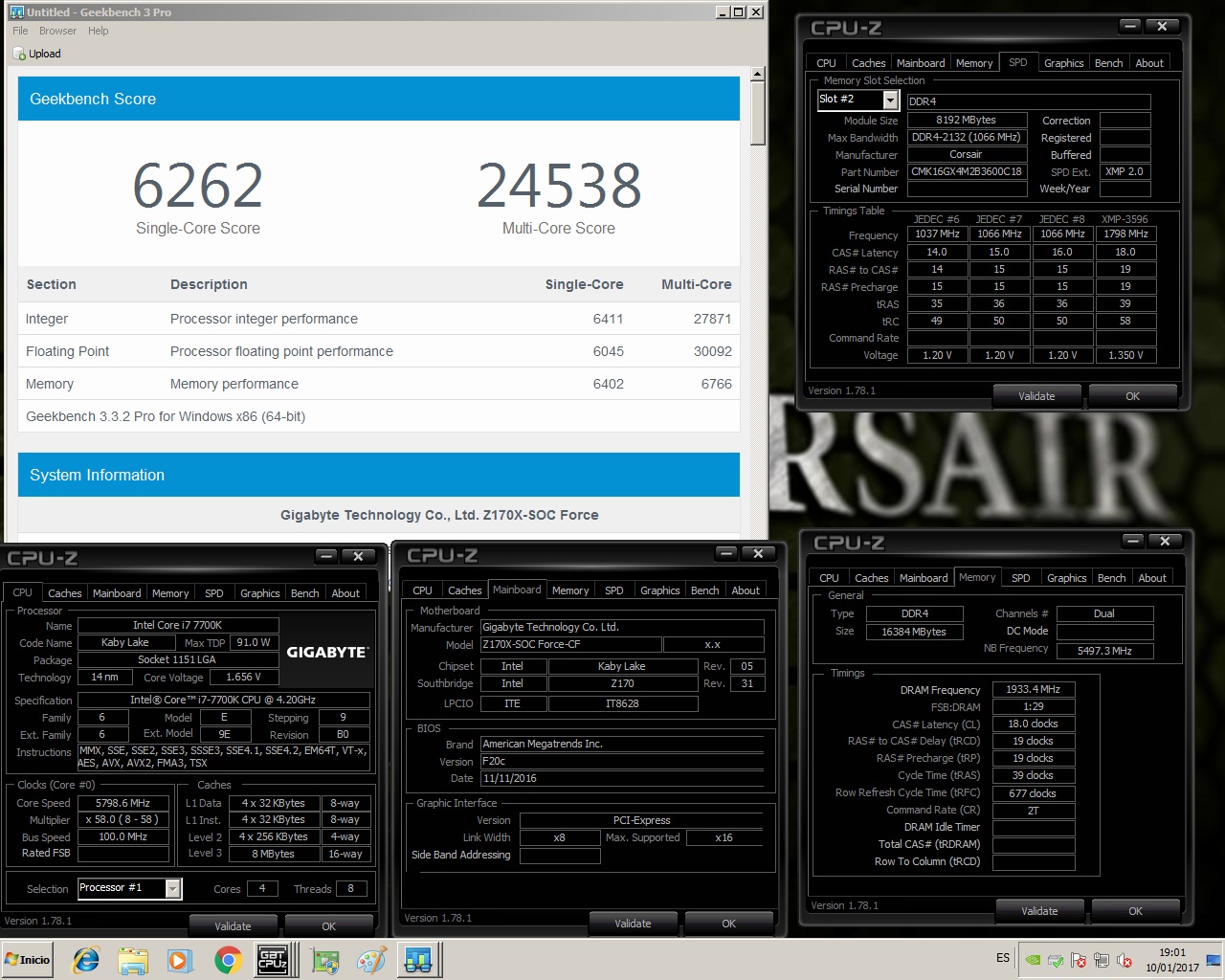Screen dimensions: 1225x980
Task: Click OK in CPU-Z Memory window
Action: (1135, 911)
